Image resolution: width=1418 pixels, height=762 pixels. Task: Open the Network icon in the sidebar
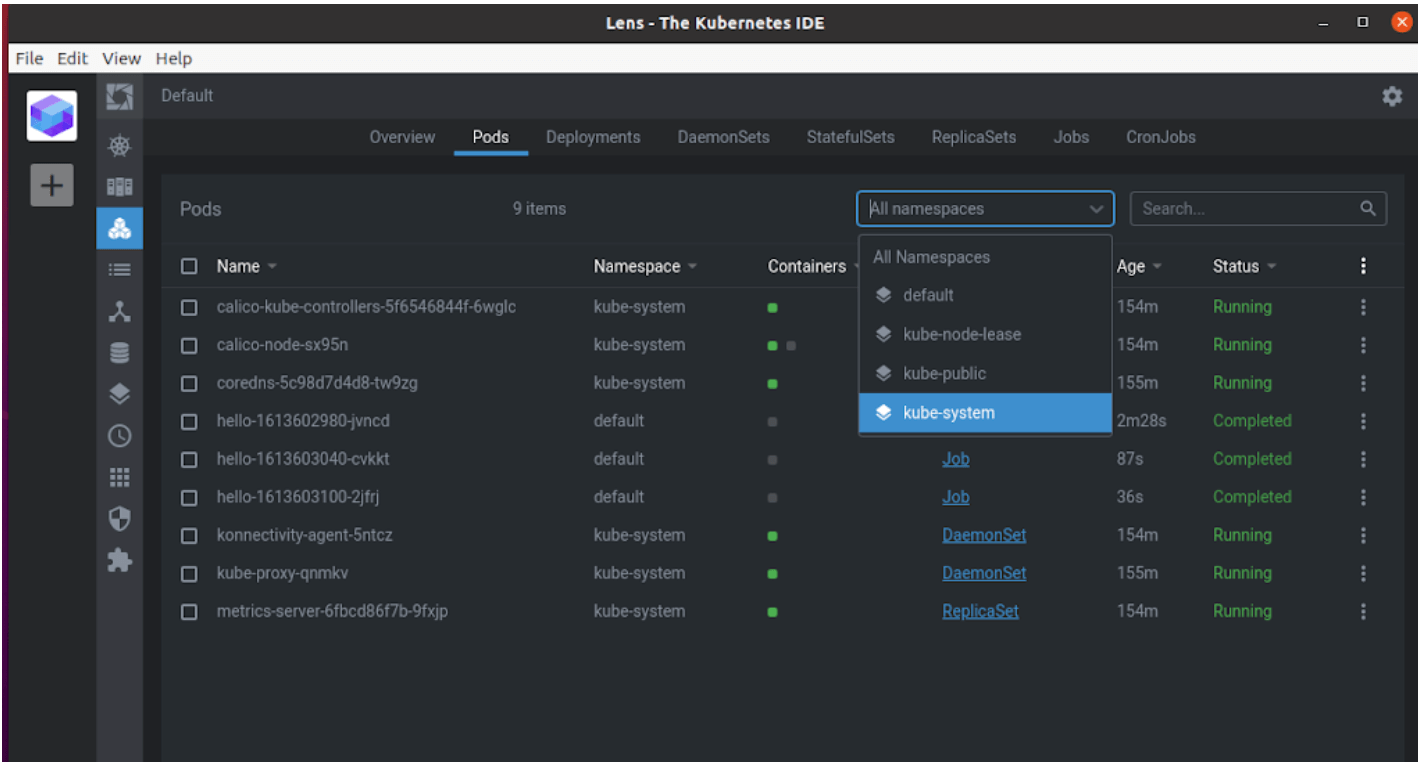(x=119, y=312)
